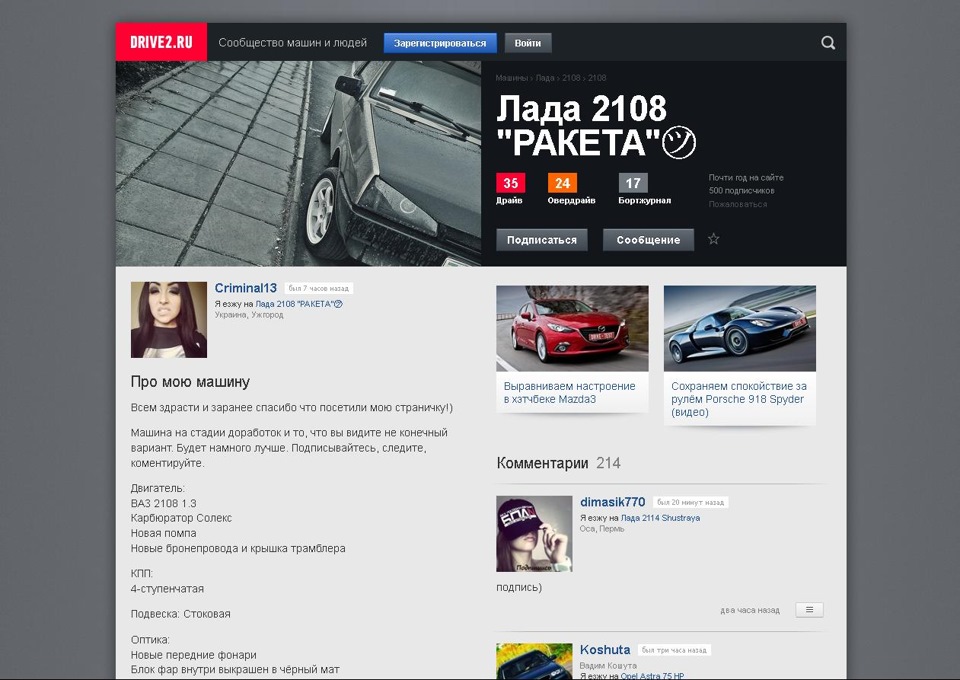The height and width of the screenshot is (680, 960).
Task: Click the Карбюратор Солекс line
Action: click(x=181, y=518)
